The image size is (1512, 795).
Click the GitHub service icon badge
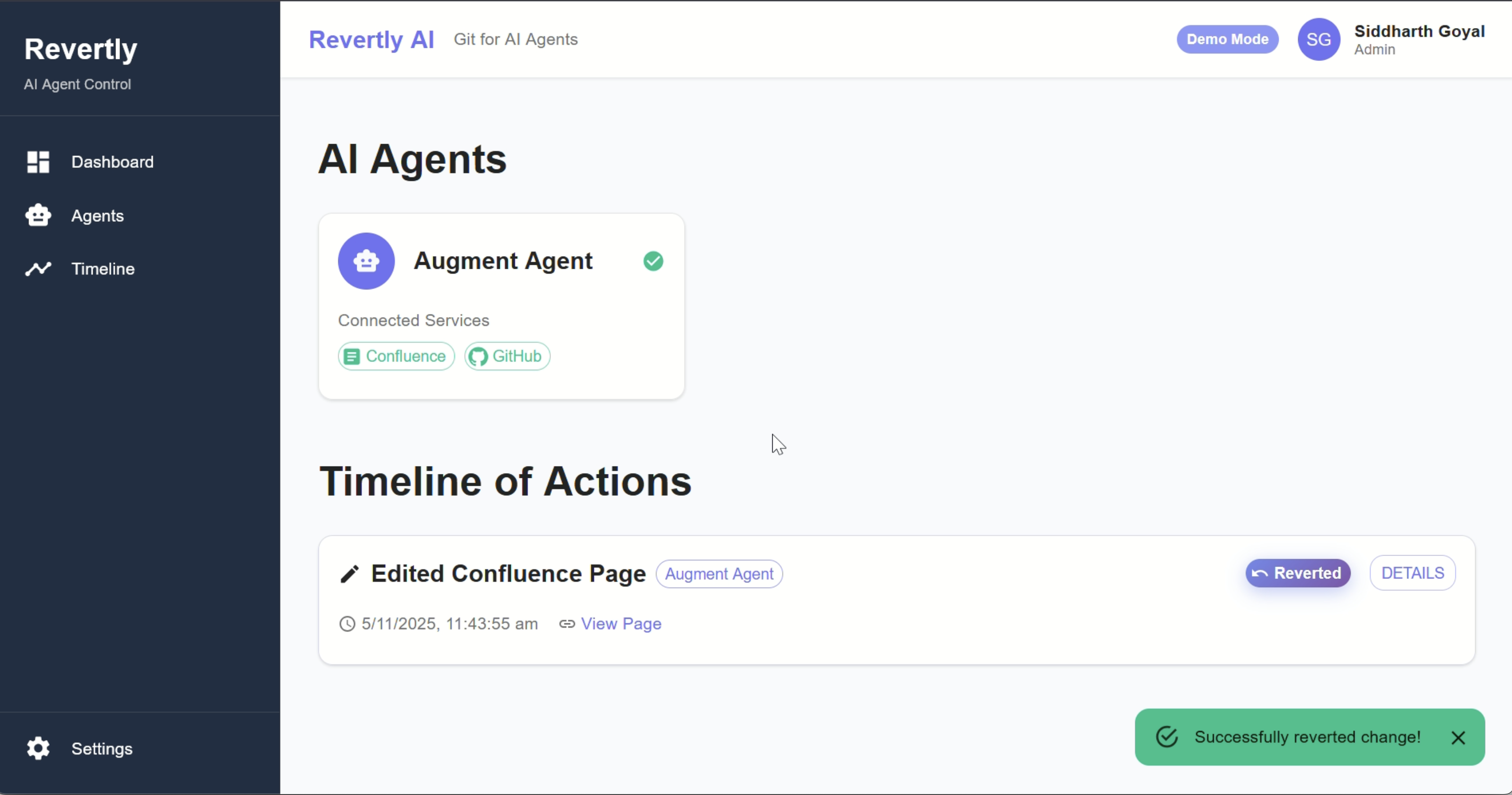[478, 356]
